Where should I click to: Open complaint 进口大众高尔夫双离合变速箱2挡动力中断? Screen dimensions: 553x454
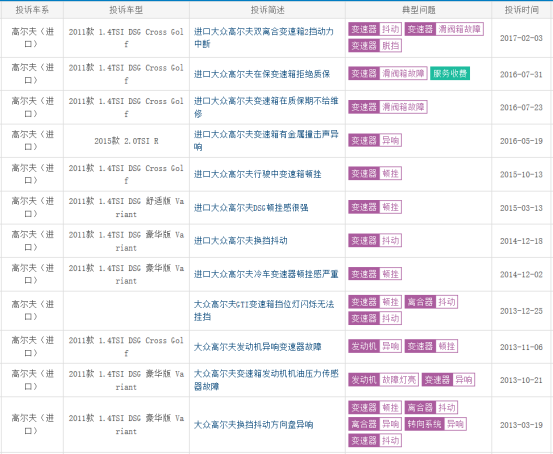click(x=264, y=37)
